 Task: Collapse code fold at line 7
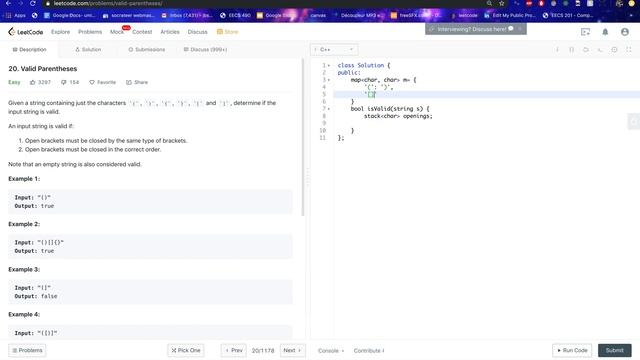(x=329, y=109)
